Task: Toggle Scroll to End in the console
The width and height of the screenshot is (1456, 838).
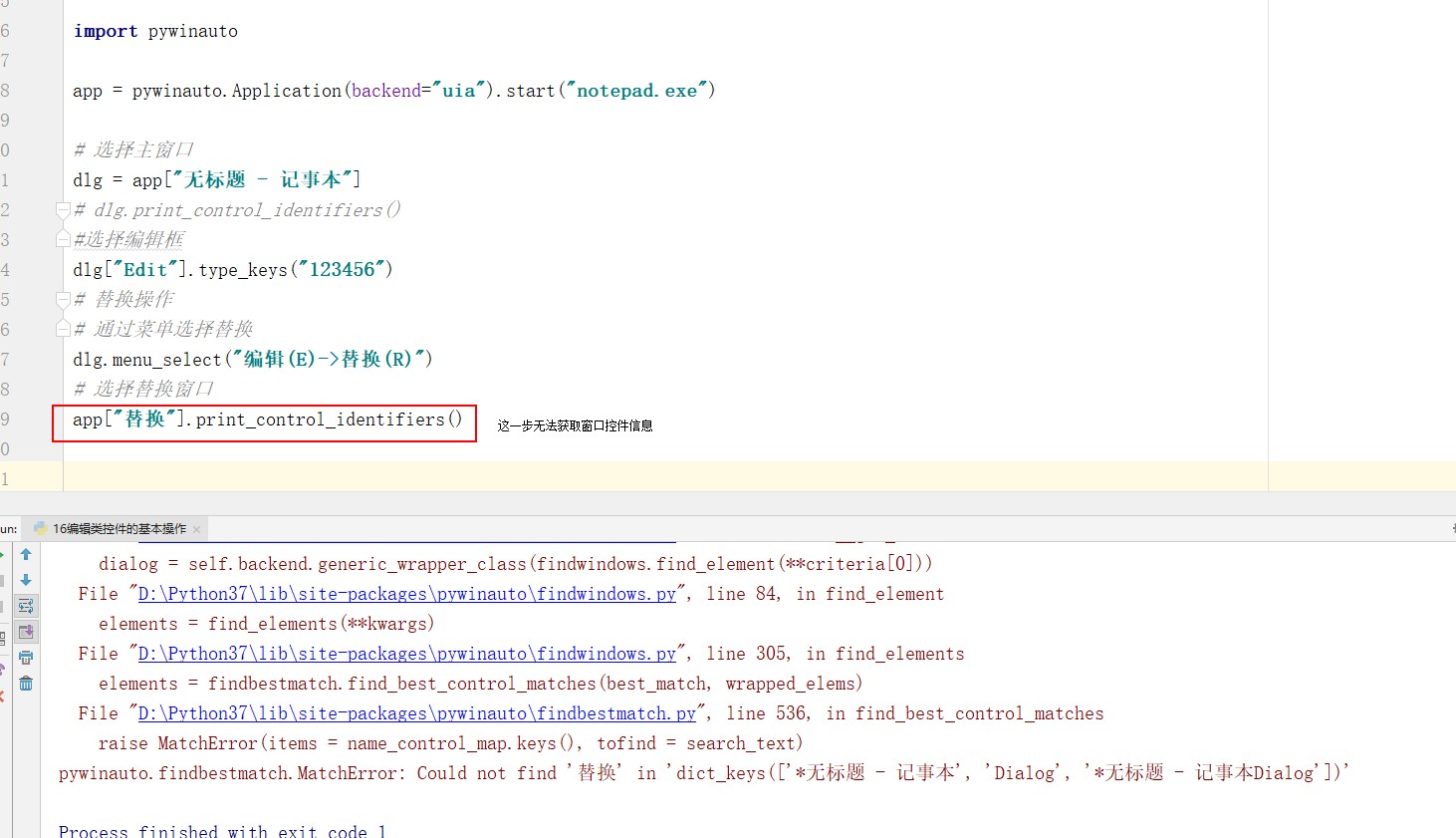Action: (x=26, y=632)
